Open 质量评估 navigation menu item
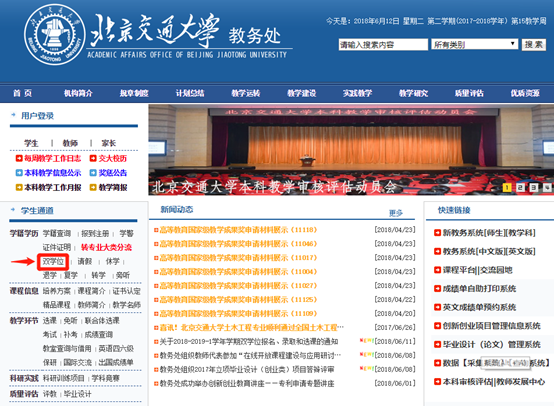This screenshot has height=406, width=554. click(x=469, y=93)
